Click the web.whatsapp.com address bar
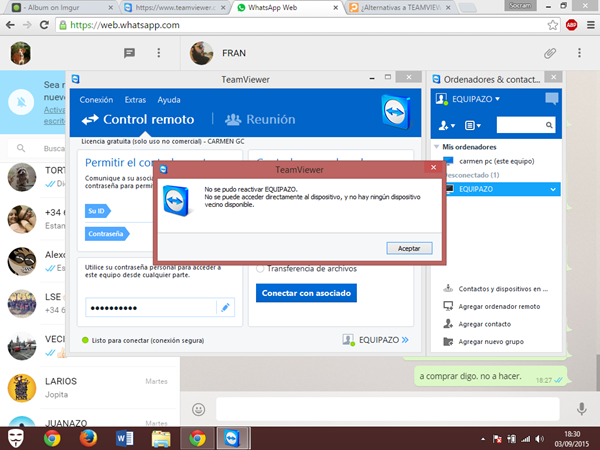Viewport: 600px width, 450px height. (306, 25)
